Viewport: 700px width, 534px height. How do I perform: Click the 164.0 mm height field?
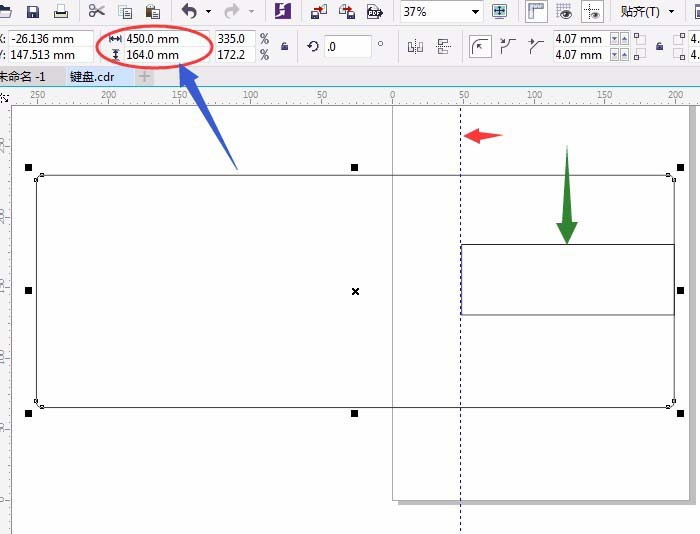pyautogui.click(x=167, y=55)
